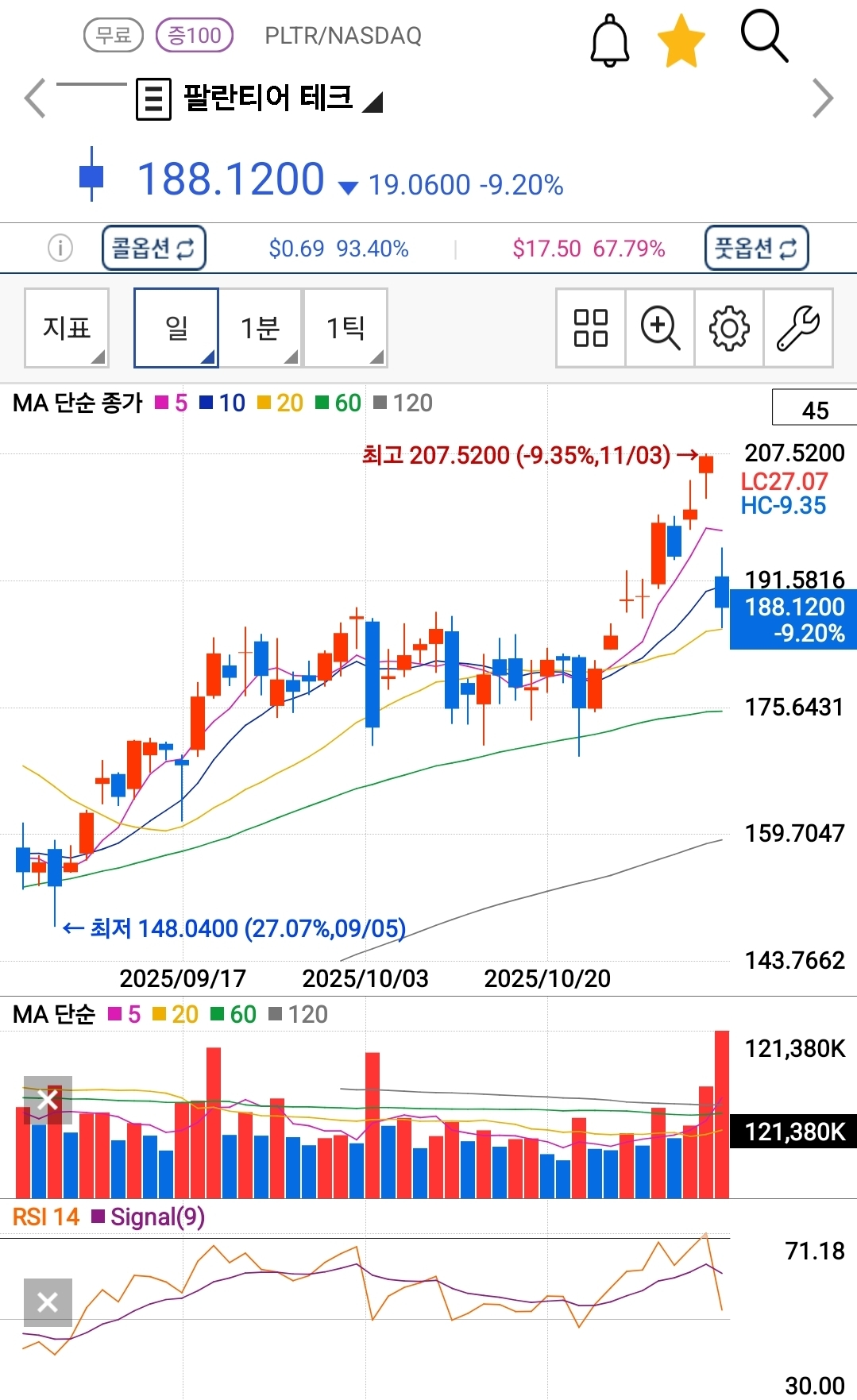Open chart settings gear
Viewport: 857px width, 1400px height.
729,328
